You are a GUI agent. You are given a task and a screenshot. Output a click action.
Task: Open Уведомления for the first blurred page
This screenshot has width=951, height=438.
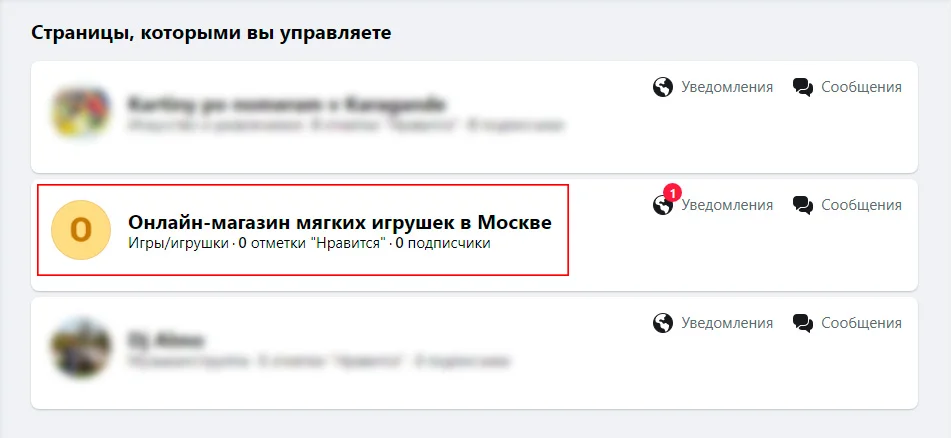tap(727, 87)
